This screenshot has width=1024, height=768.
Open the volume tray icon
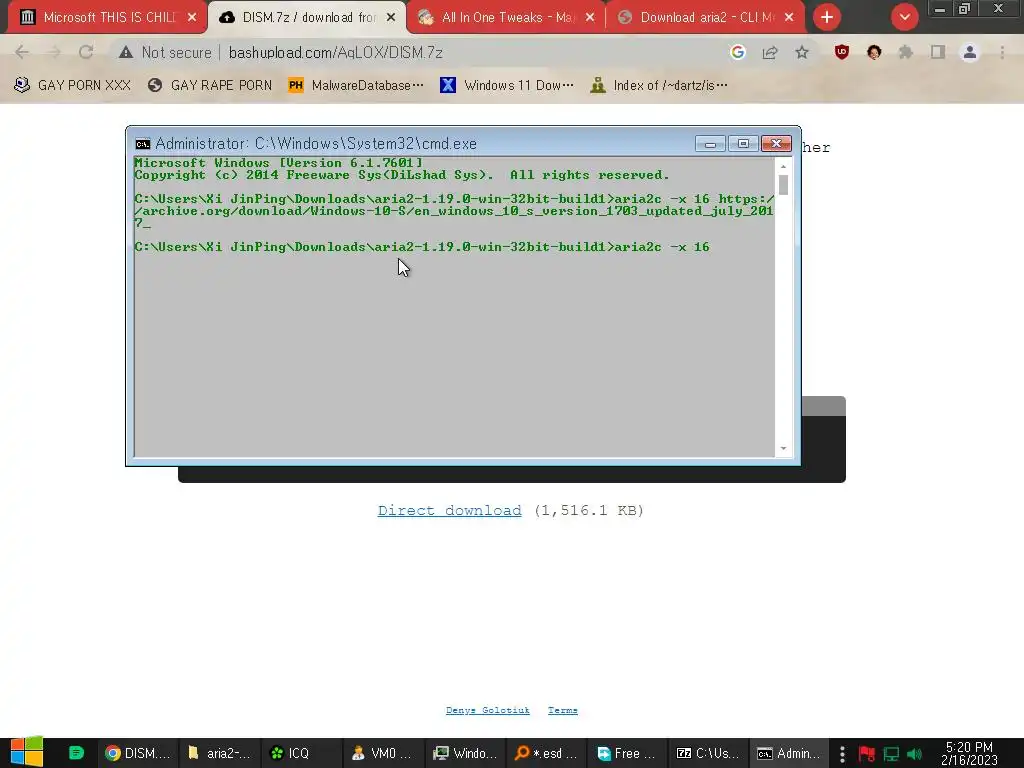(x=914, y=754)
